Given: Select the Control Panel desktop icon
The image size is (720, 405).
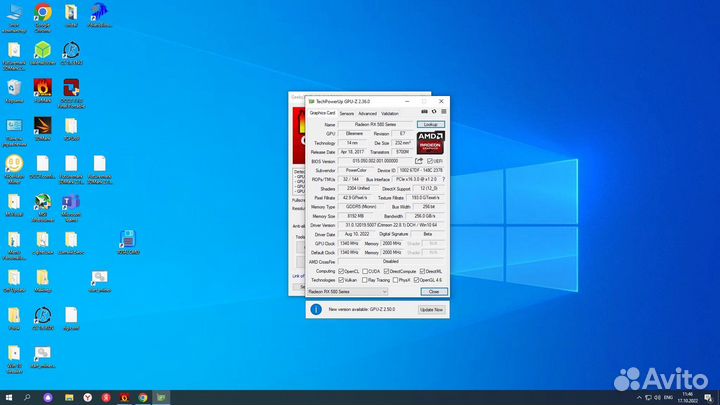Looking at the screenshot, I should [14, 132].
